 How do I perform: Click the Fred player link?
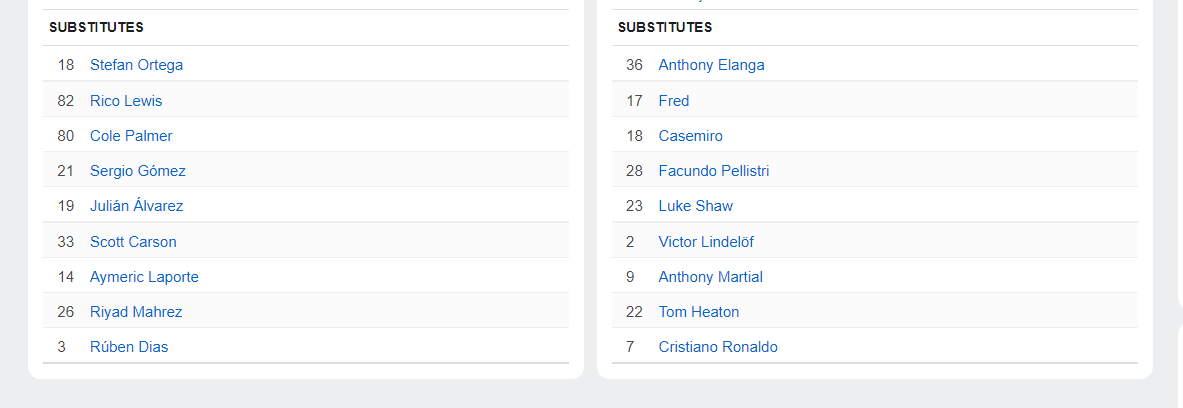point(674,100)
